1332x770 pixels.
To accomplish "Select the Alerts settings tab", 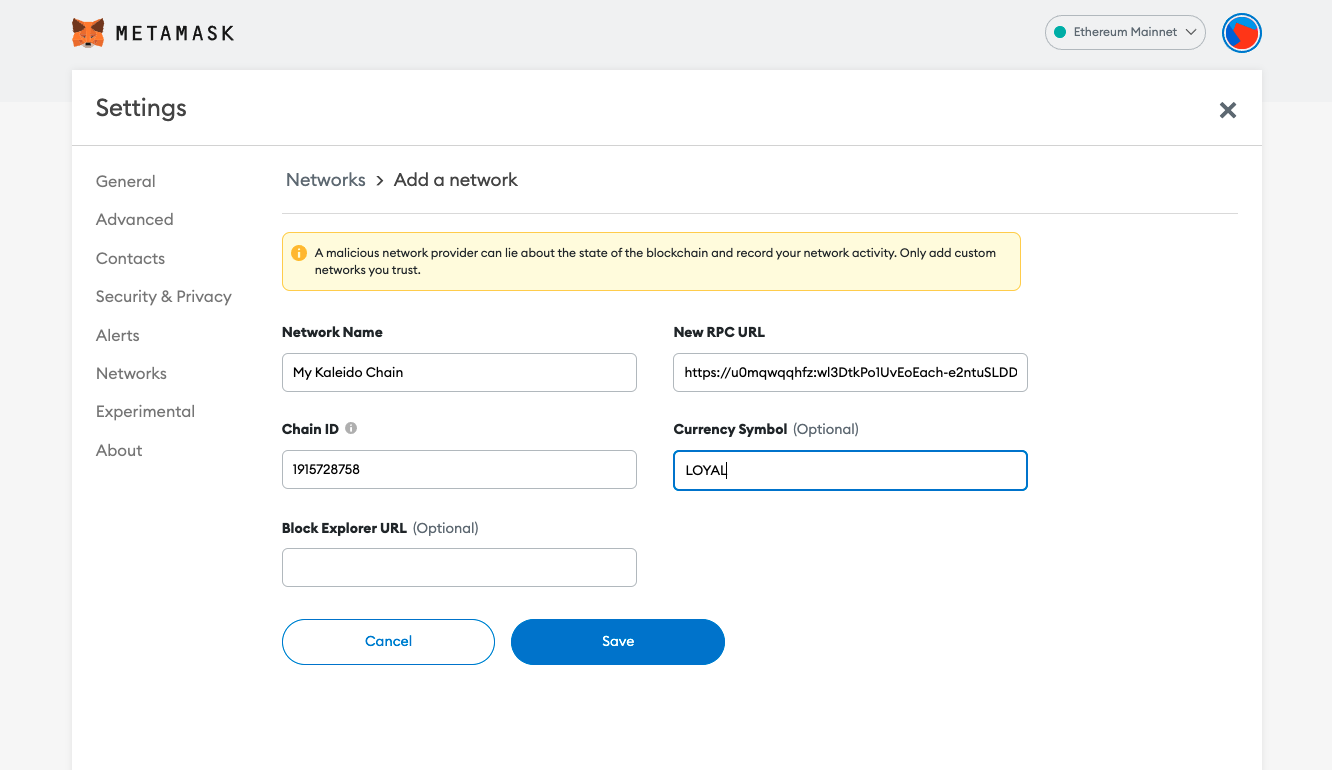I will click(118, 335).
